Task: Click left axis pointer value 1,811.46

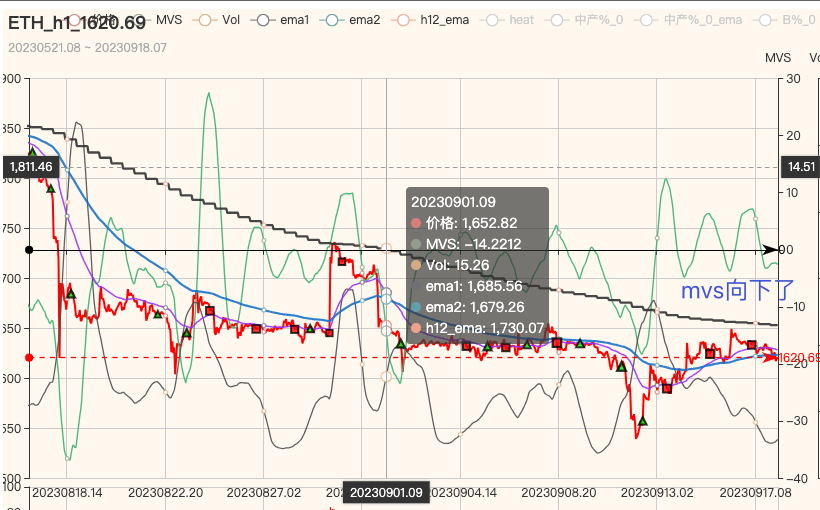Action: coord(30,167)
